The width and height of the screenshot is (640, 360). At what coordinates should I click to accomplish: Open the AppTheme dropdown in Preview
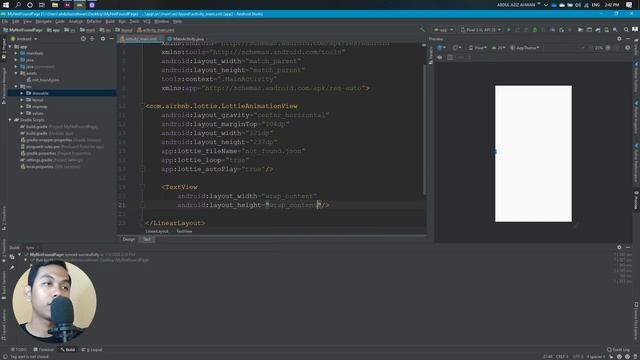[525, 48]
